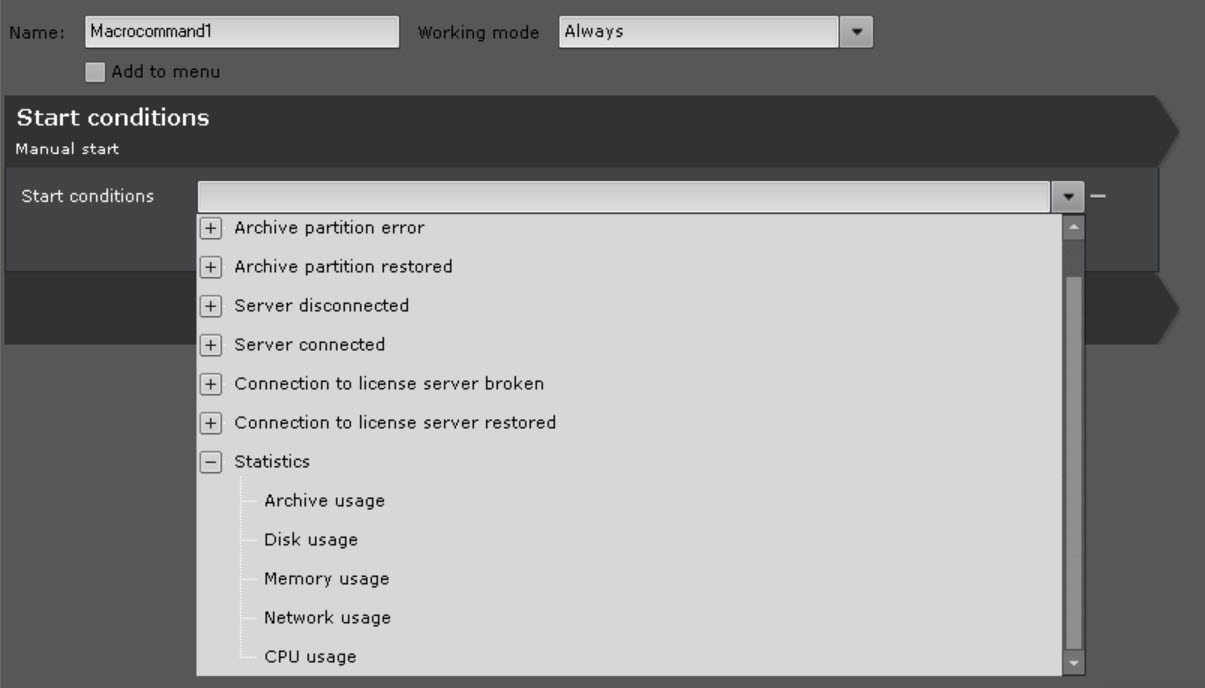Select Memory usage condition
Viewport: 1205px width, 688px height.
coord(326,579)
